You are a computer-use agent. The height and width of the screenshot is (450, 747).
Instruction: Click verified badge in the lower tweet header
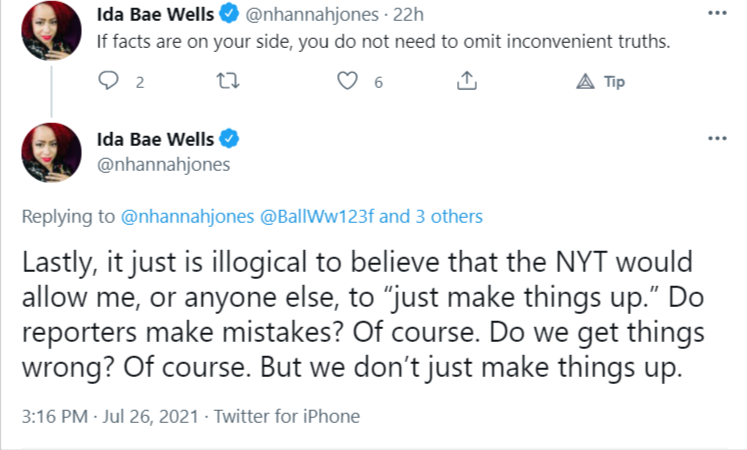click(227, 138)
